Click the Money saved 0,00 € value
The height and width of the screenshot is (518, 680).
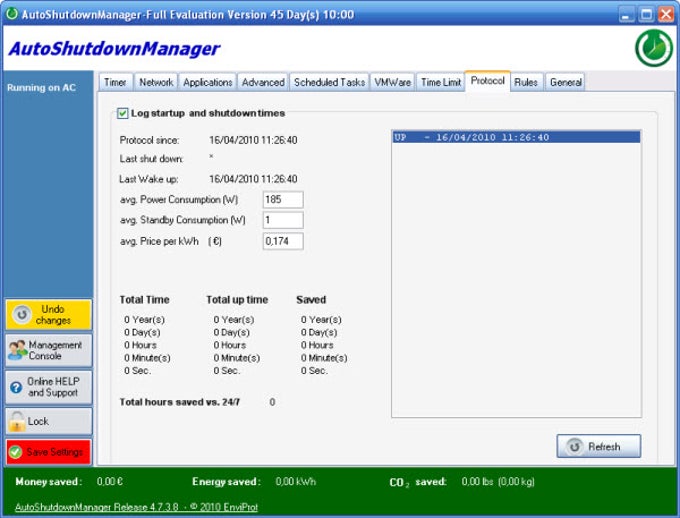coord(110,482)
